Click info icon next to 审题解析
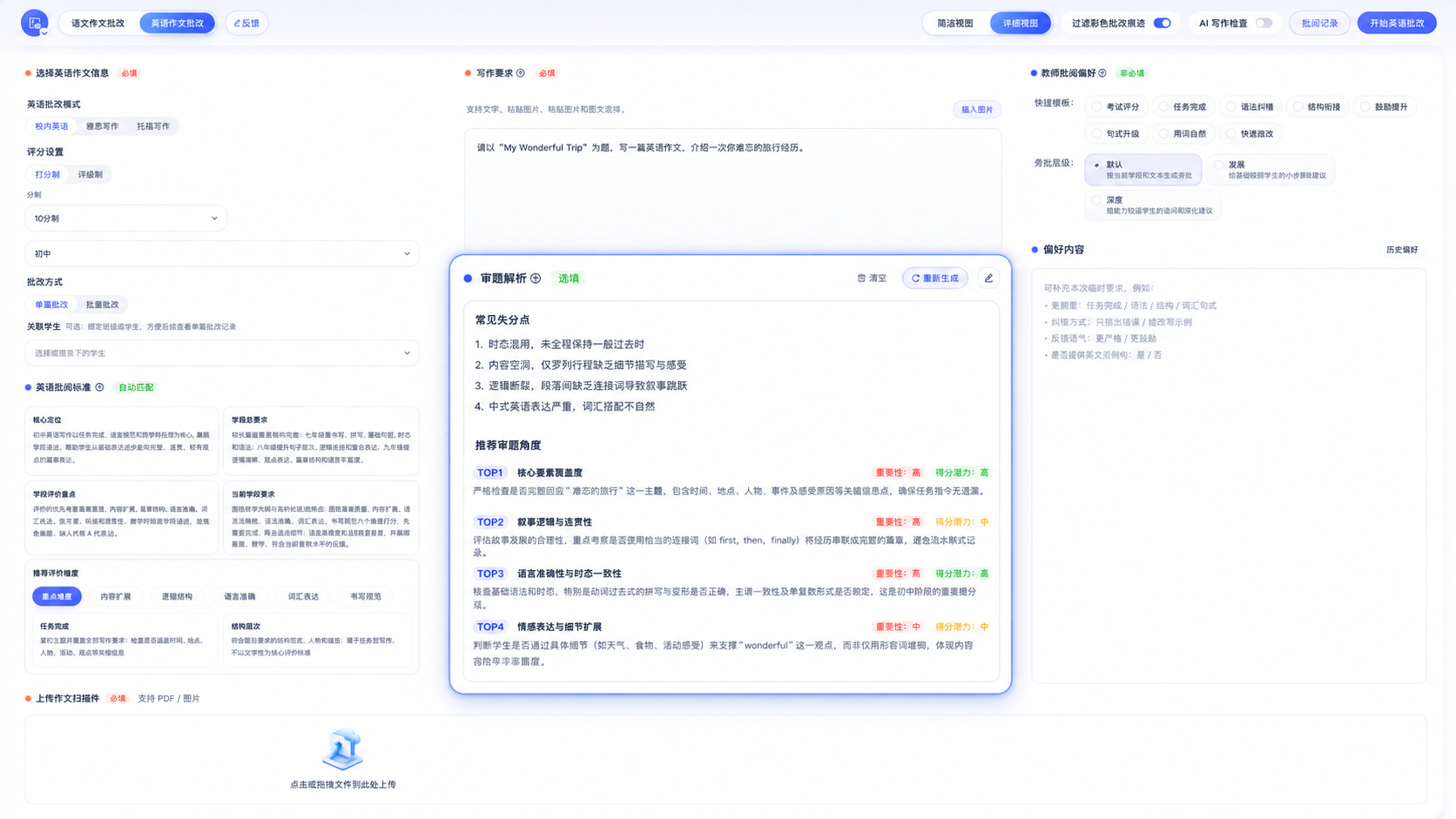The width and height of the screenshot is (1456, 819). point(536,279)
